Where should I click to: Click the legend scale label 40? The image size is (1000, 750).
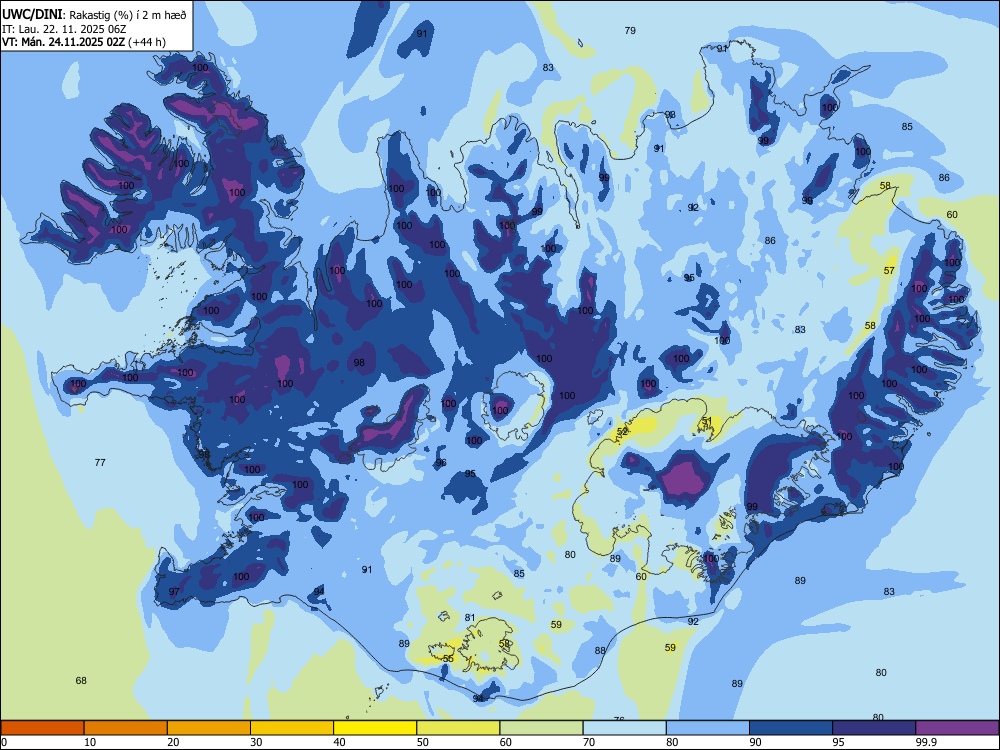click(340, 742)
